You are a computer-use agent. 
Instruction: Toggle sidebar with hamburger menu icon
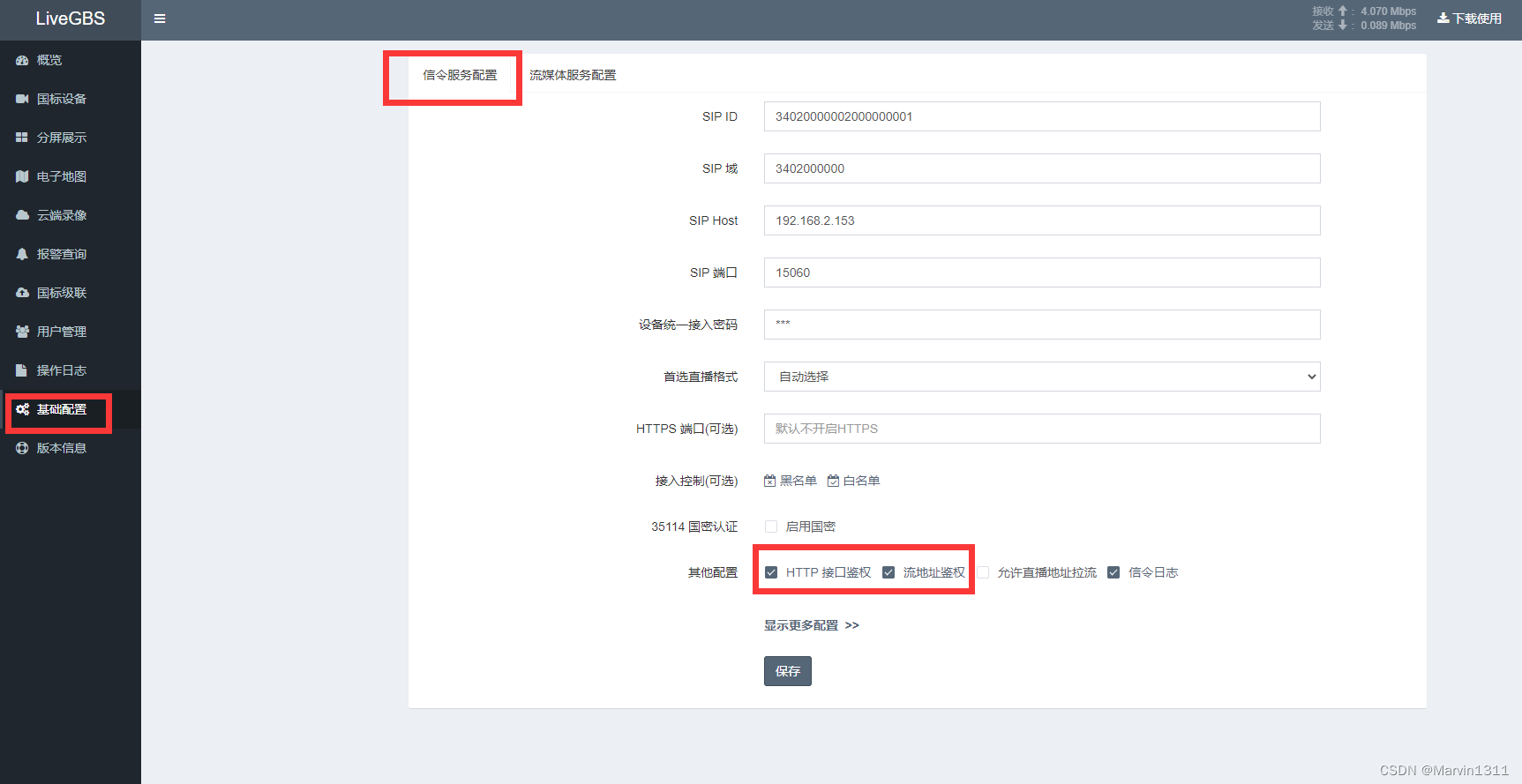[160, 19]
